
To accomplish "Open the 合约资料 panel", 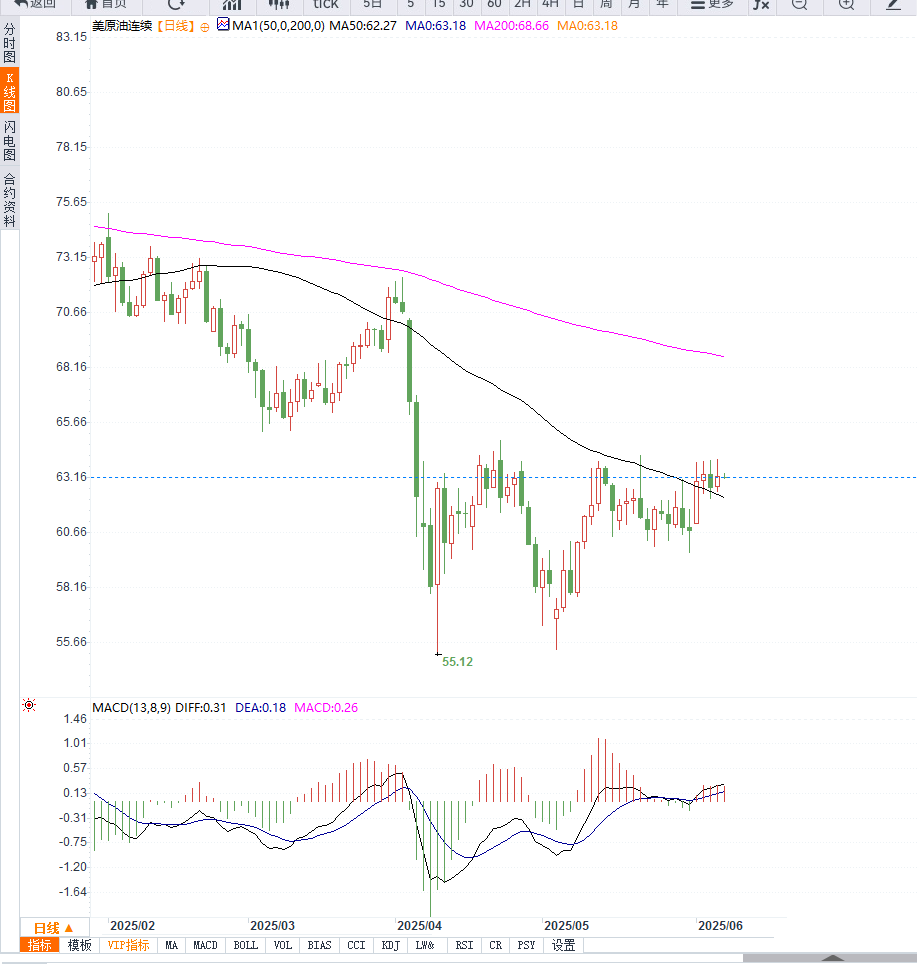I will (x=9, y=200).
